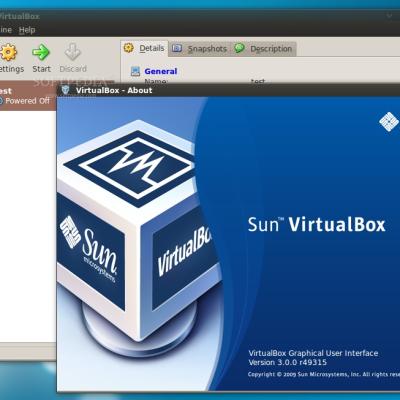Screen dimensions: 400x400
Task: Click the 'VirtualBox - About' title bar
Action: (228, 90)
